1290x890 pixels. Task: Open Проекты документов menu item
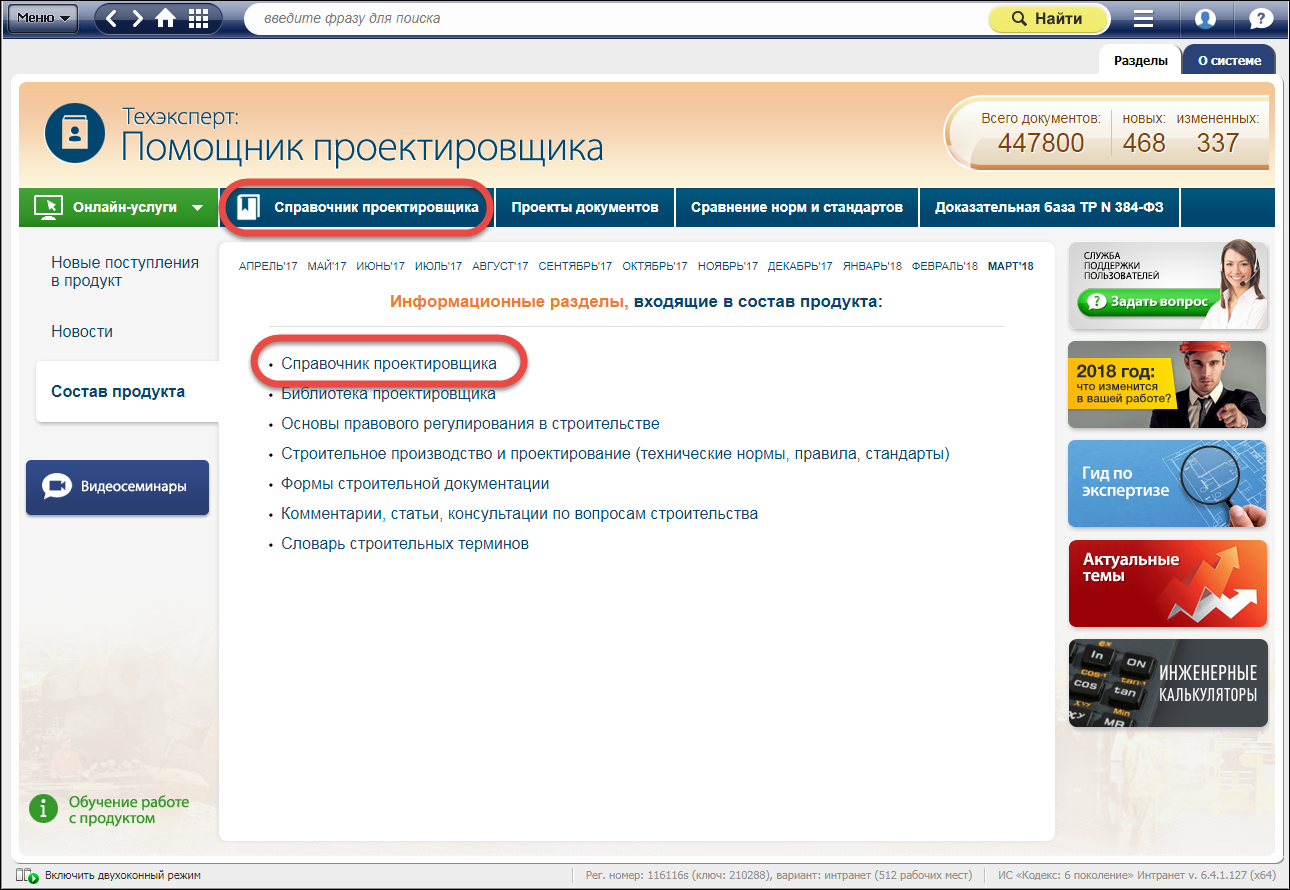(x=585, y=207)
